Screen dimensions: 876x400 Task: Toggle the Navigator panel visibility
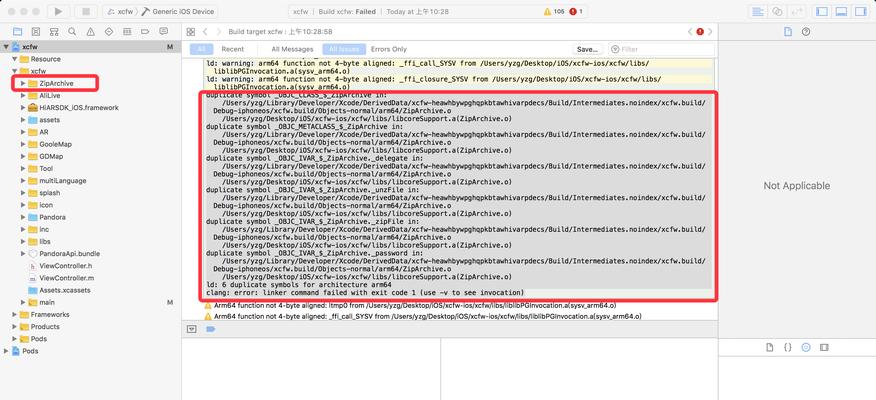[x=822, y=11]
